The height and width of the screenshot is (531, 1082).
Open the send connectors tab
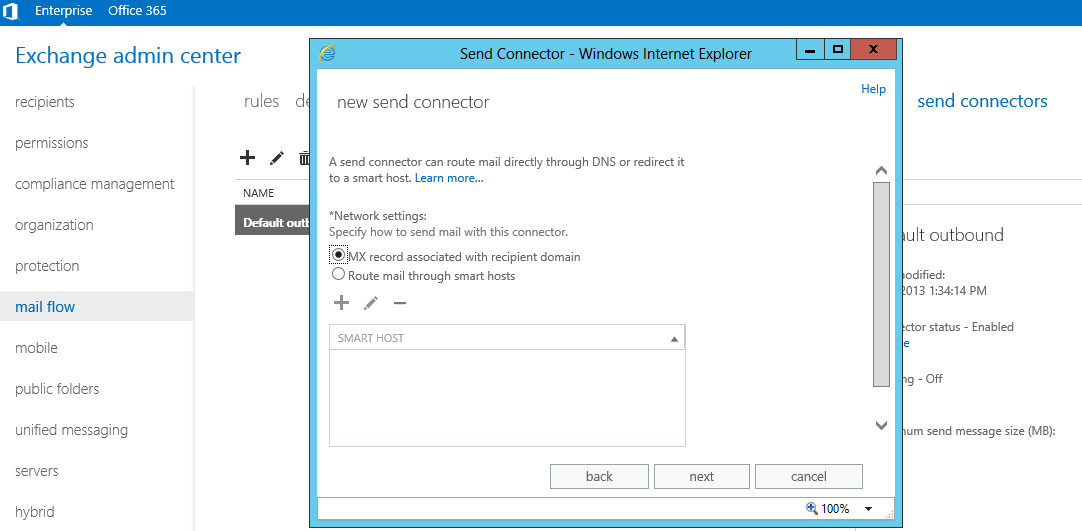click(x=982, y=101)
